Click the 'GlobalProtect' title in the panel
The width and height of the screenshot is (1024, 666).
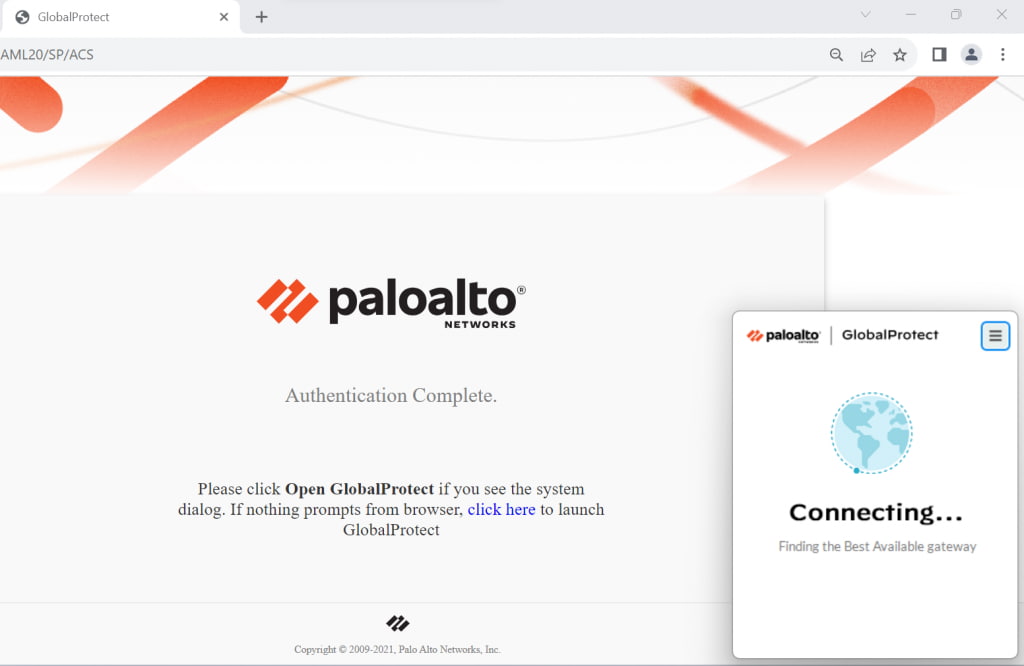coord(889,335)
